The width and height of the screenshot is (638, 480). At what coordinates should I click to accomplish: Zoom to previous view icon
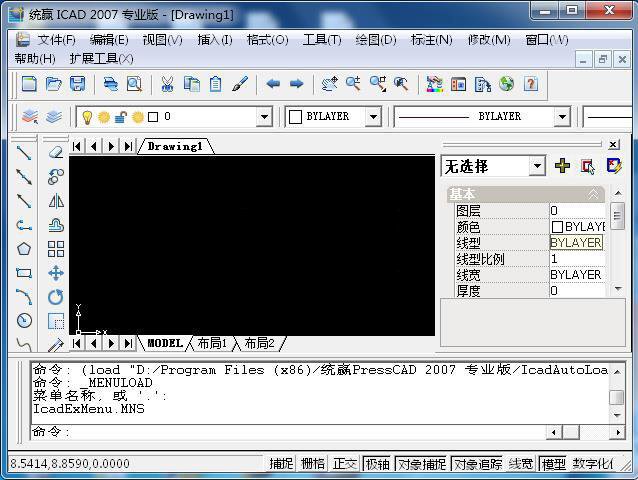401,84
